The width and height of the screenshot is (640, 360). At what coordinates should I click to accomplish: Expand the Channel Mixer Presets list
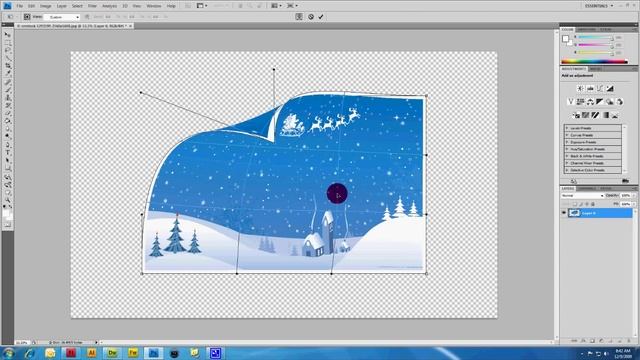coord(567,163)
